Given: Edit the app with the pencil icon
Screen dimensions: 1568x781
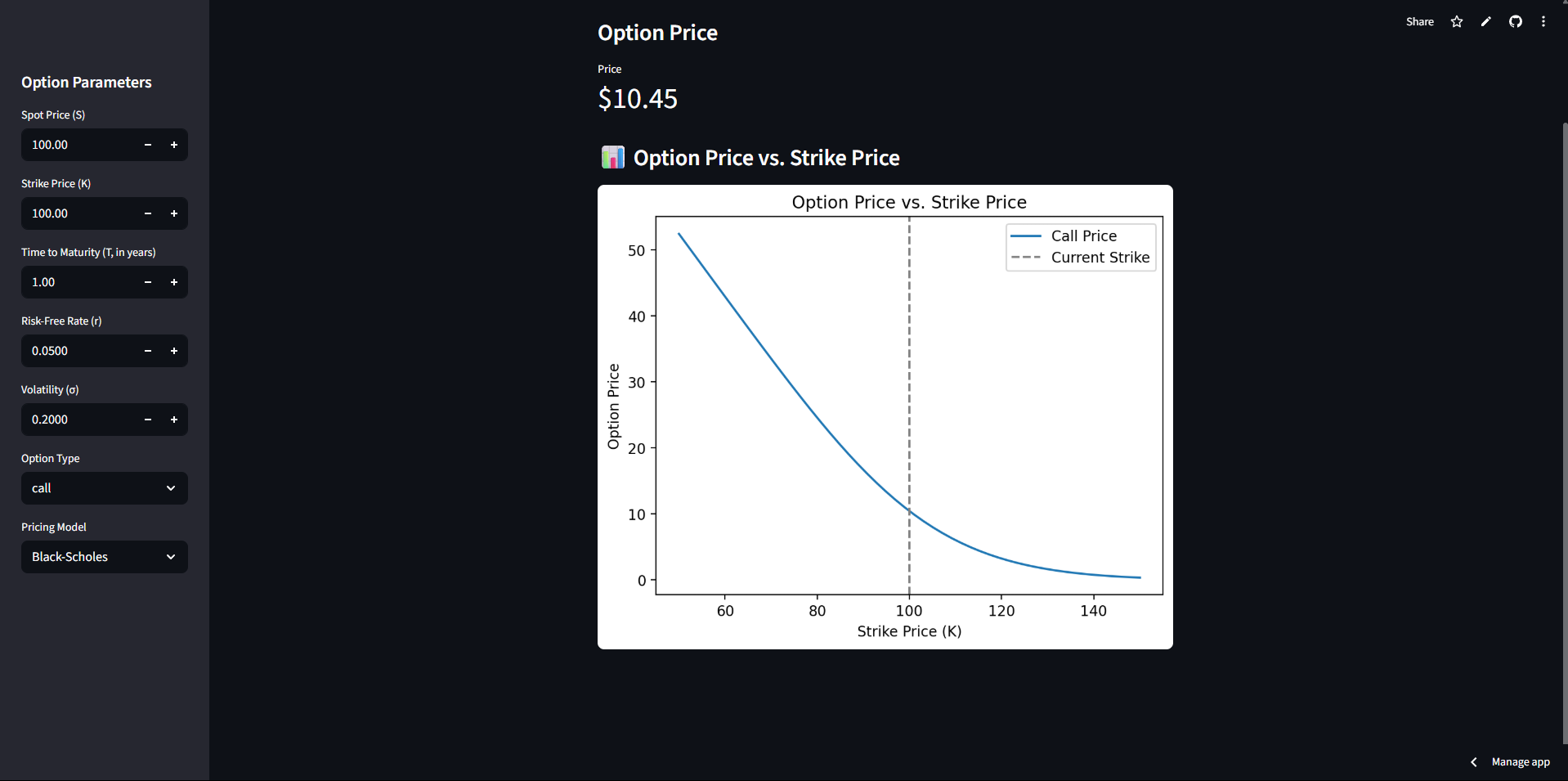Looking at the screenshot, I should coord(1485,21).
